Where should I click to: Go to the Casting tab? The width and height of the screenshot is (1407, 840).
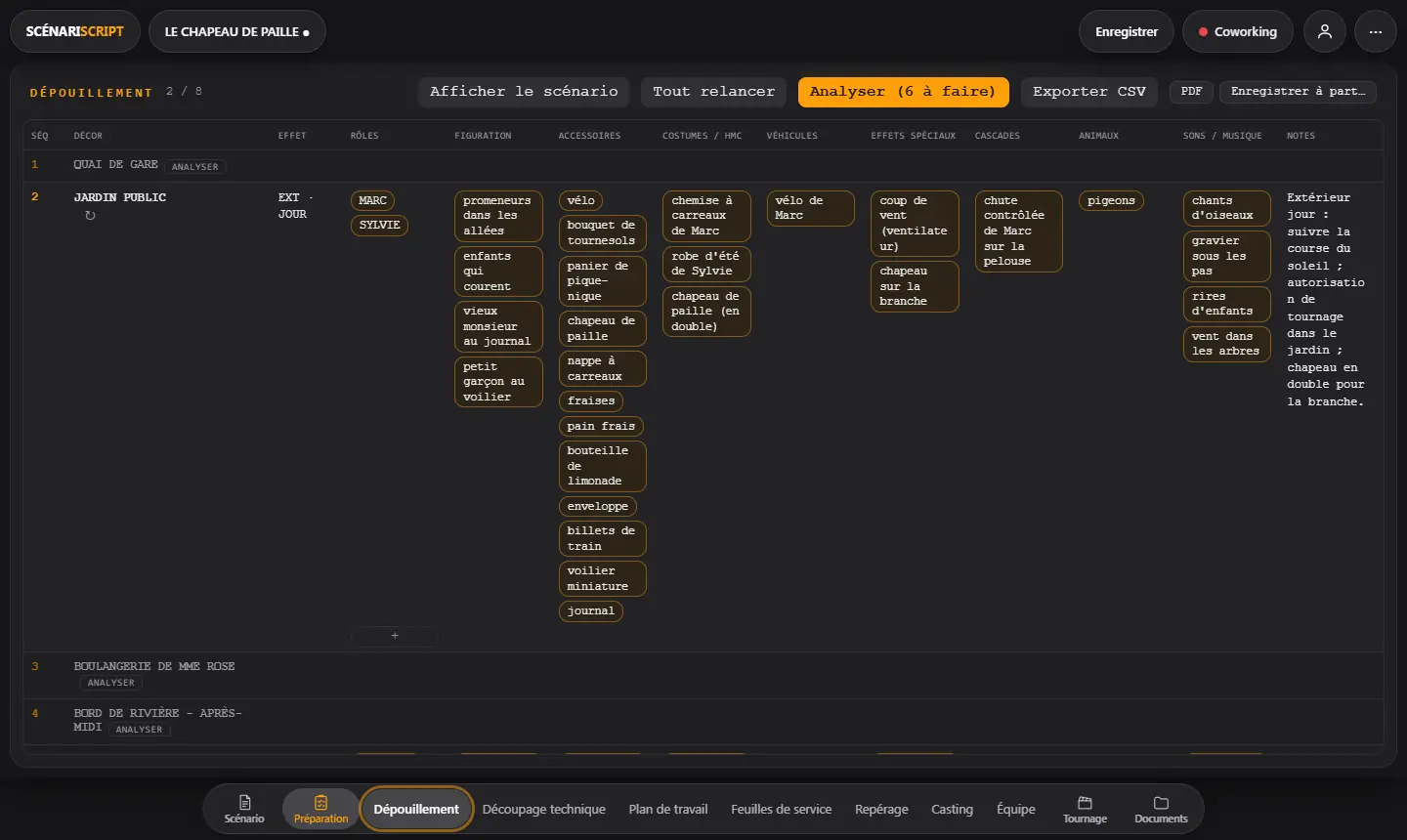[x=952, y=809]
